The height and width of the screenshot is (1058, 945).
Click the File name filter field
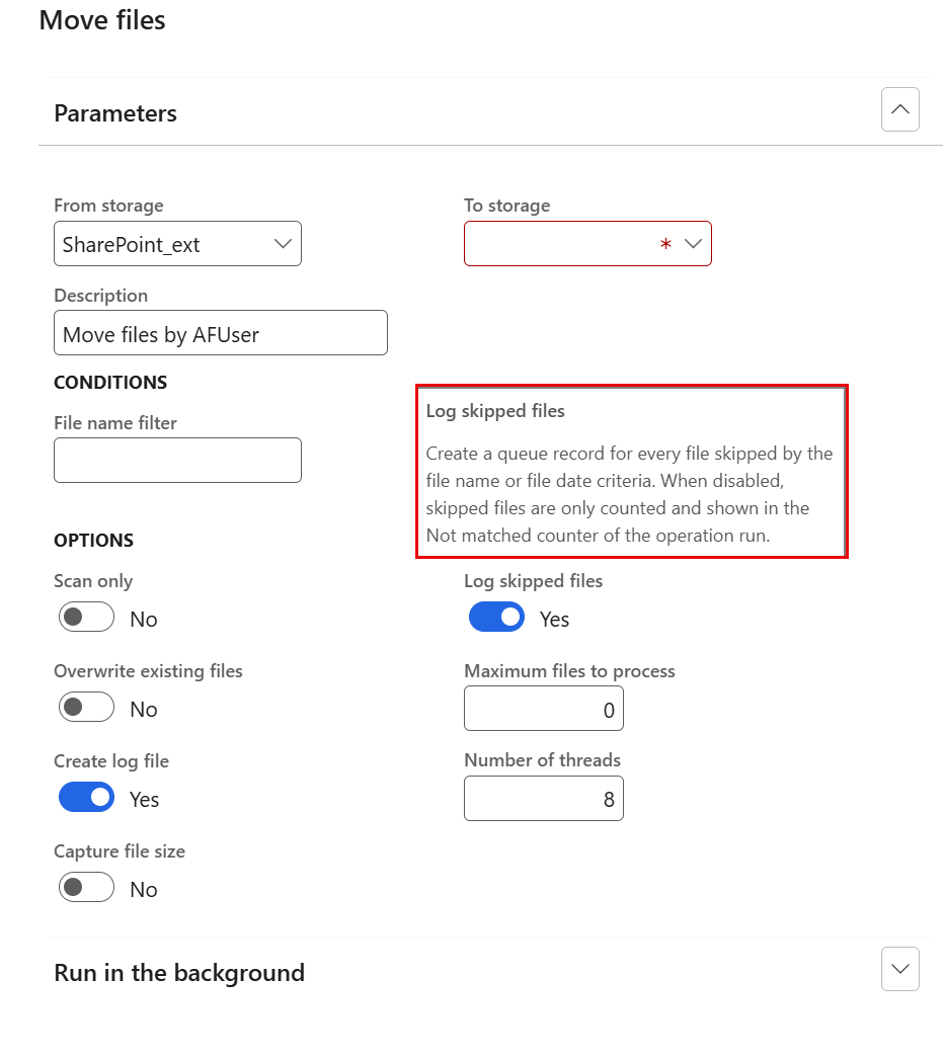(177, 460)
